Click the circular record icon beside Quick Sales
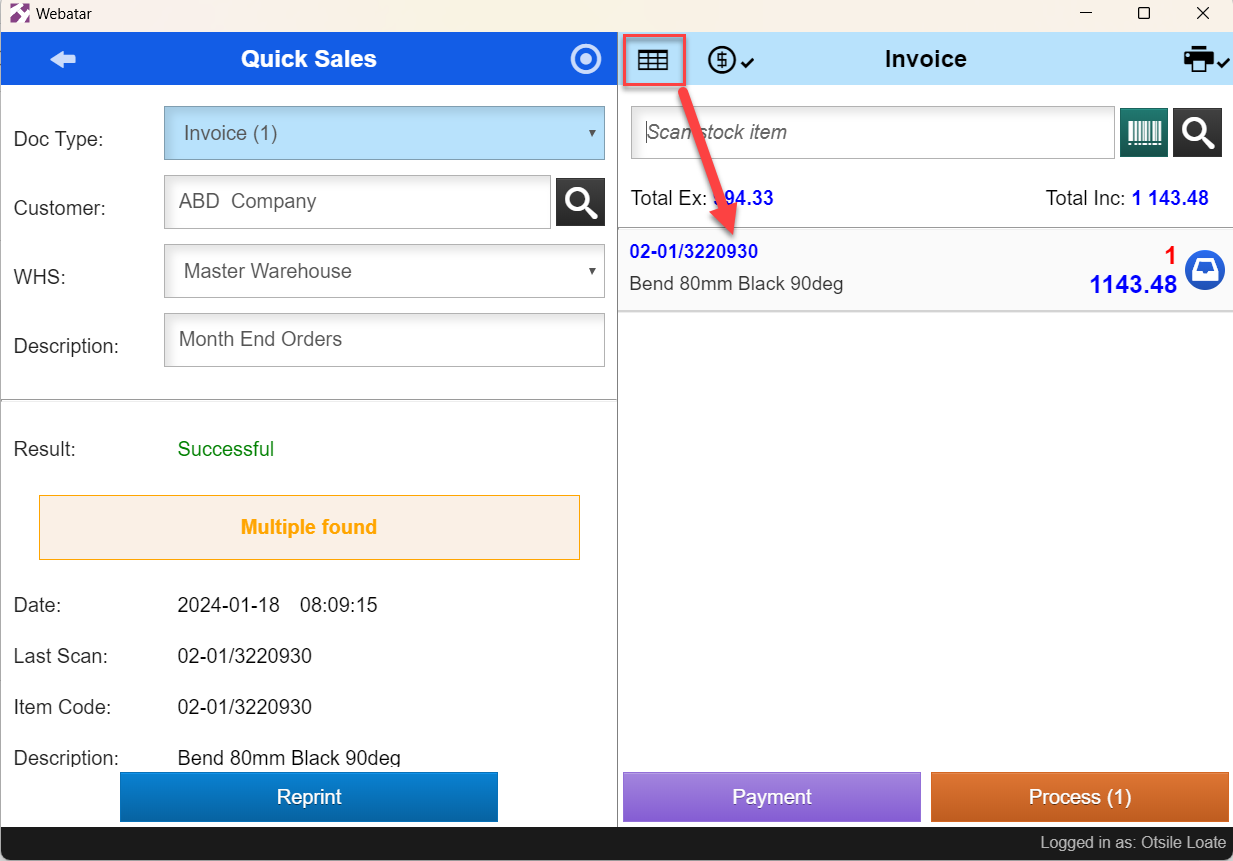The width and height of the screenshot is (1233, 861). 586,59
